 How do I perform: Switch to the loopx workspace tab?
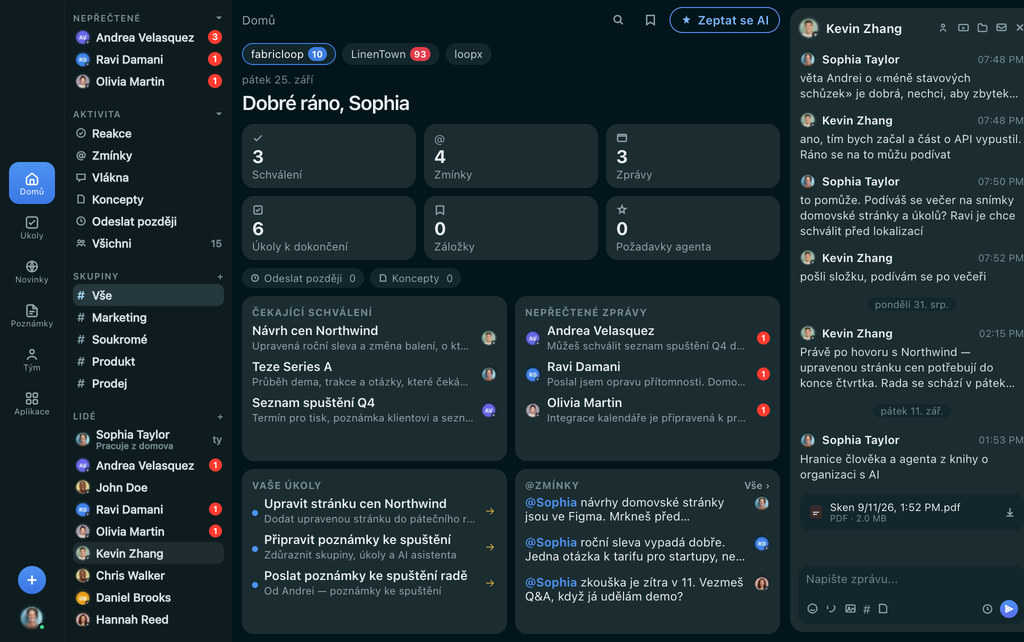pyautogui.click(x=468, y=54)
